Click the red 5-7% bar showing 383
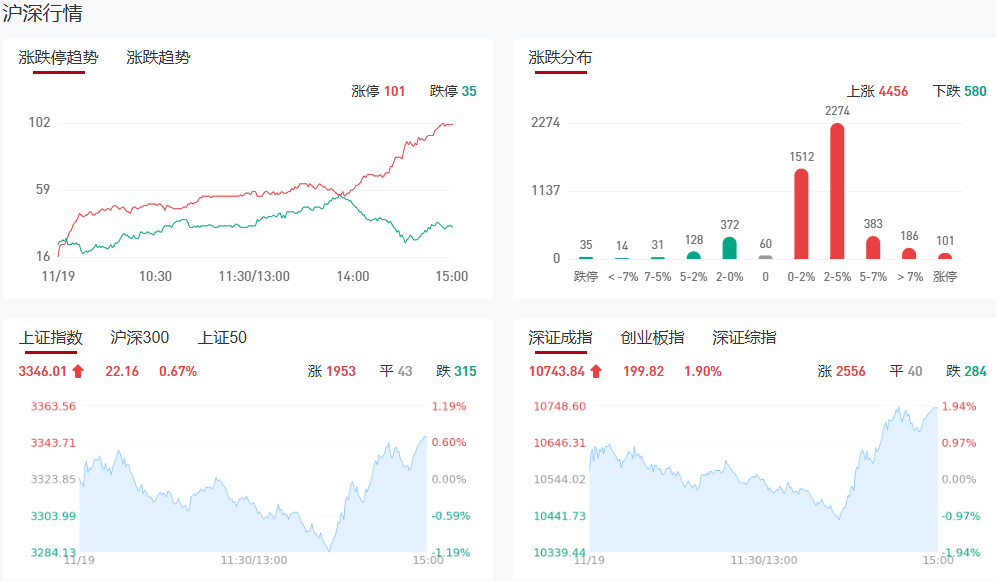 pyautogui.click(x=873, y=247)
